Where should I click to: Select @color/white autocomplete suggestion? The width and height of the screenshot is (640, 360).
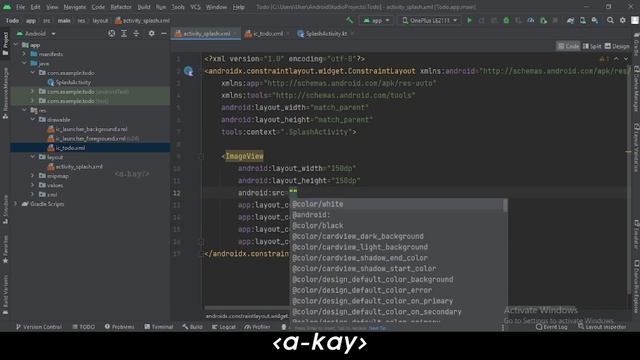(396, 204)
